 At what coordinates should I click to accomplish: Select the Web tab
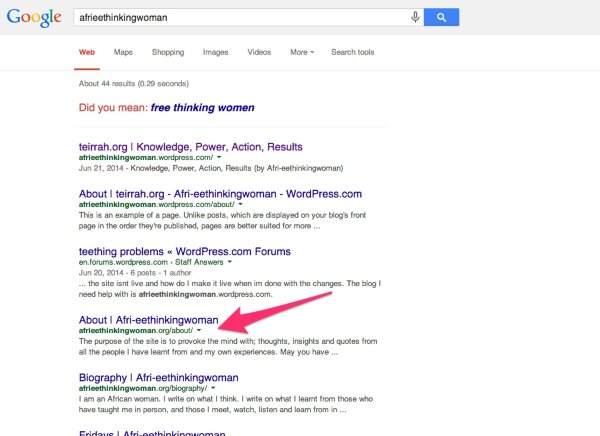(87, 52)
